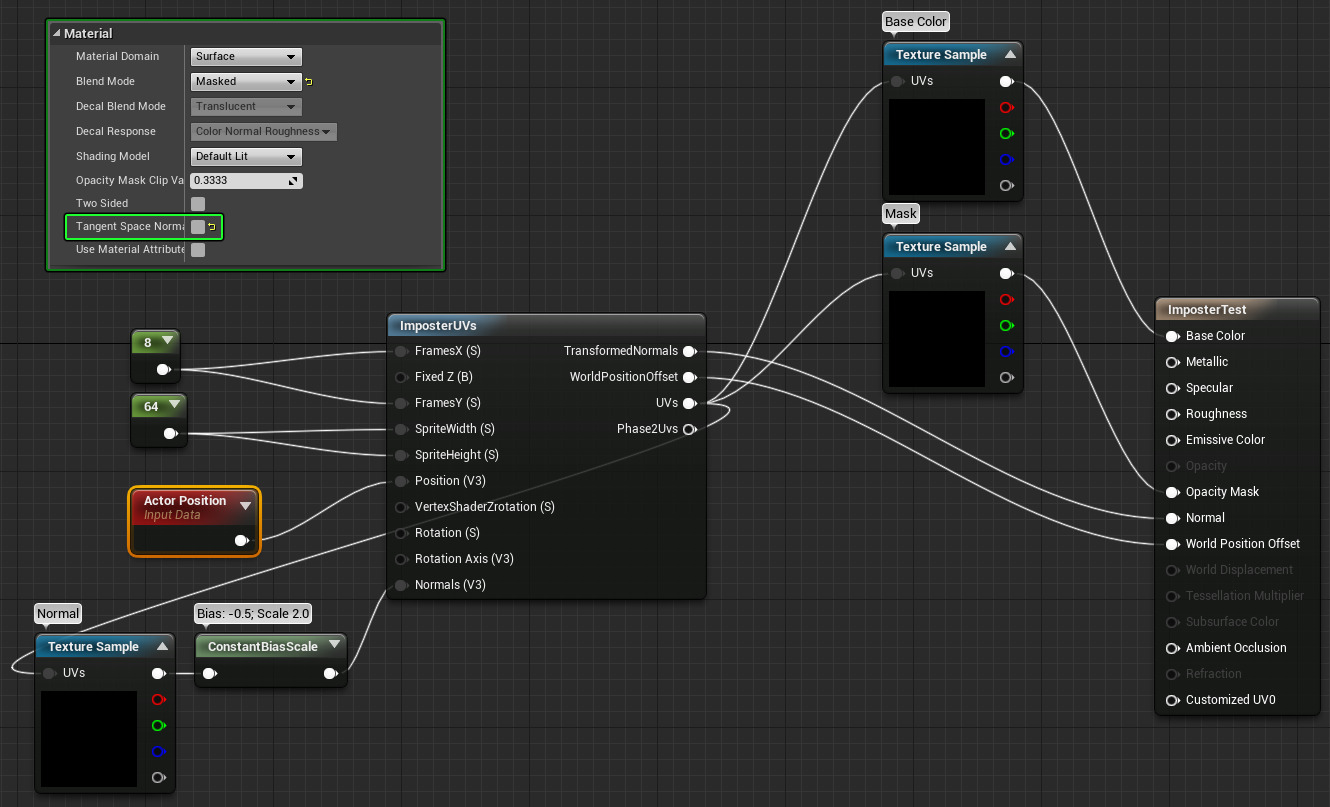Open the Shading Model dropdown
The image size is (1330, 807).
point(246,157)
